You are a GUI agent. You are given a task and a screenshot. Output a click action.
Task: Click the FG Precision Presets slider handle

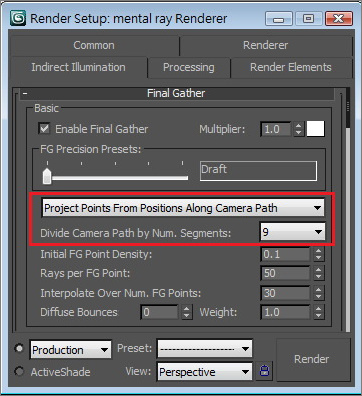(47, 176)
